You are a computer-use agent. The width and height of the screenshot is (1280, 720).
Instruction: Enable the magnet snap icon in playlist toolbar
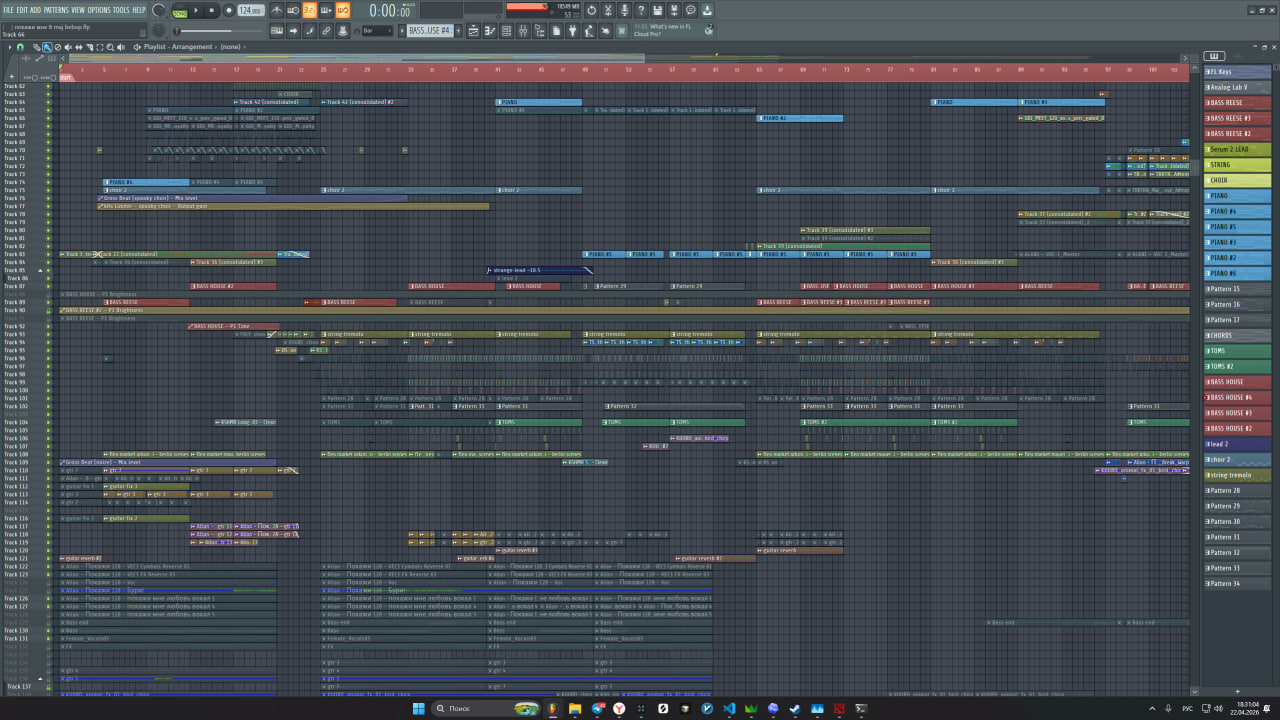(x=20, y=47)
